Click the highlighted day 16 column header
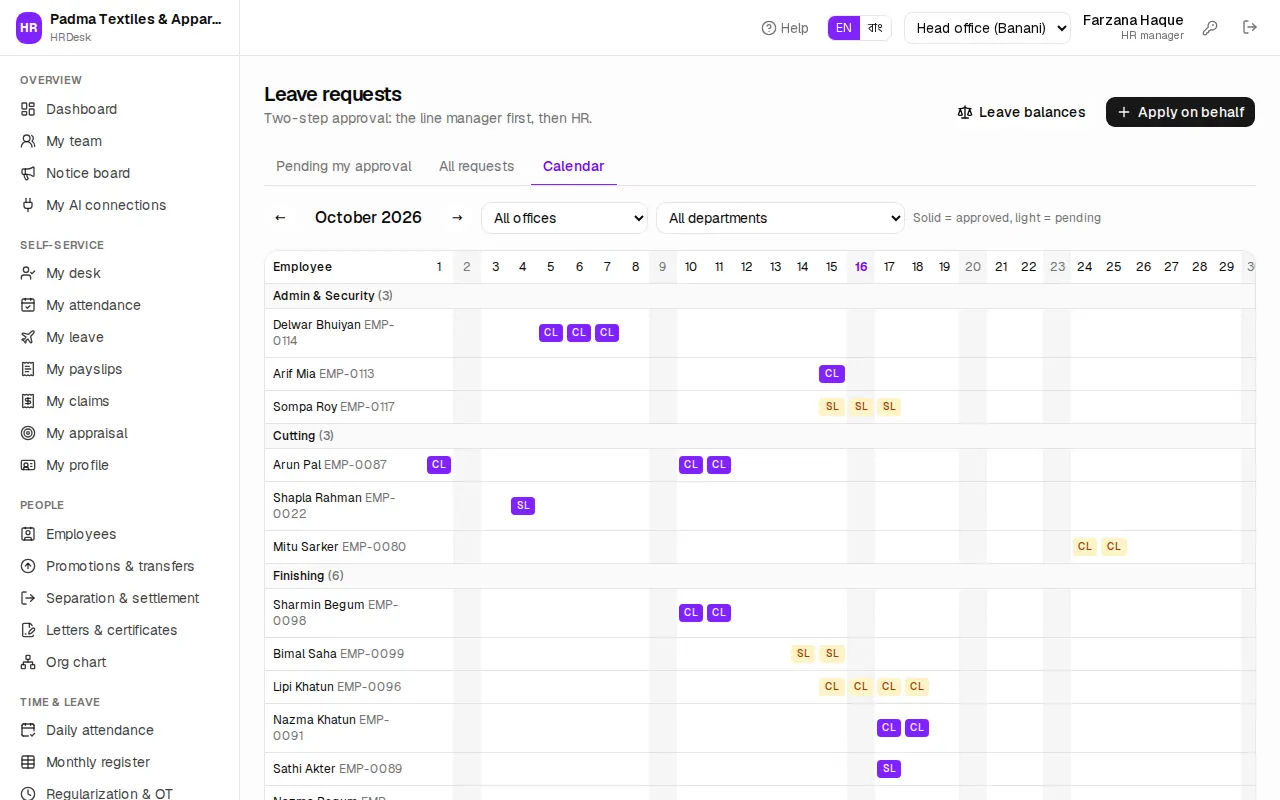Image resolution: width=1280 pixels, height=800 pixels. [861, 267]
